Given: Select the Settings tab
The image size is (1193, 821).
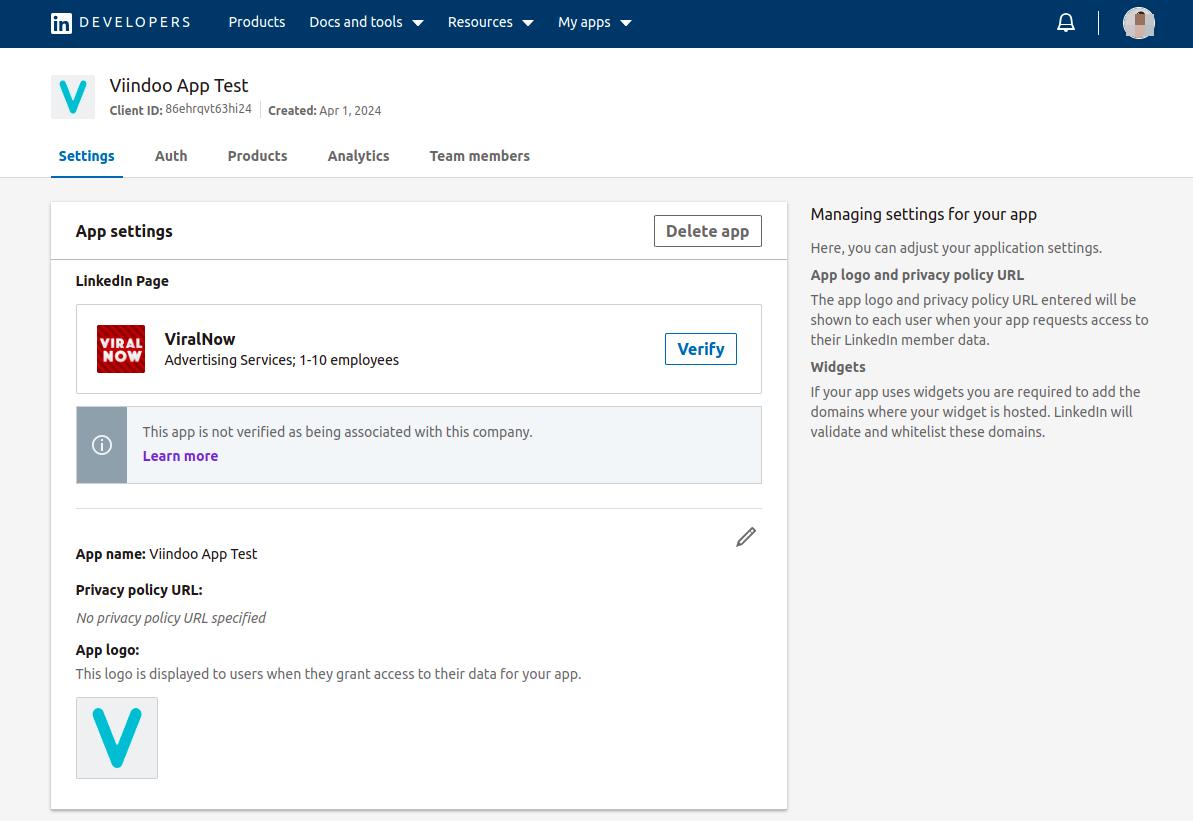Looking at the screenshot, I should (x=87, y=156).
